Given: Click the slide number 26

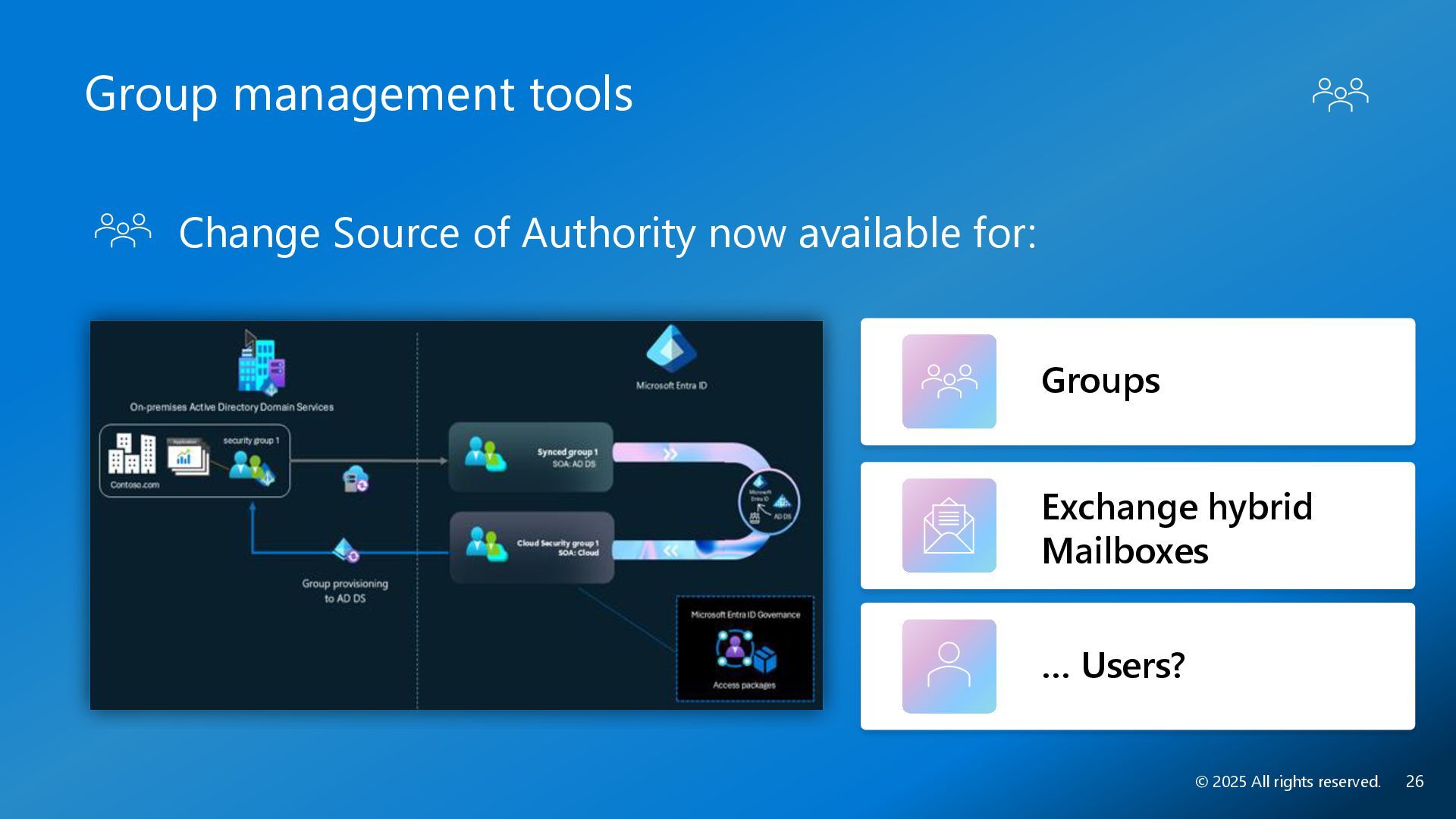Looking at the screenshot, I should [1414, 782].
